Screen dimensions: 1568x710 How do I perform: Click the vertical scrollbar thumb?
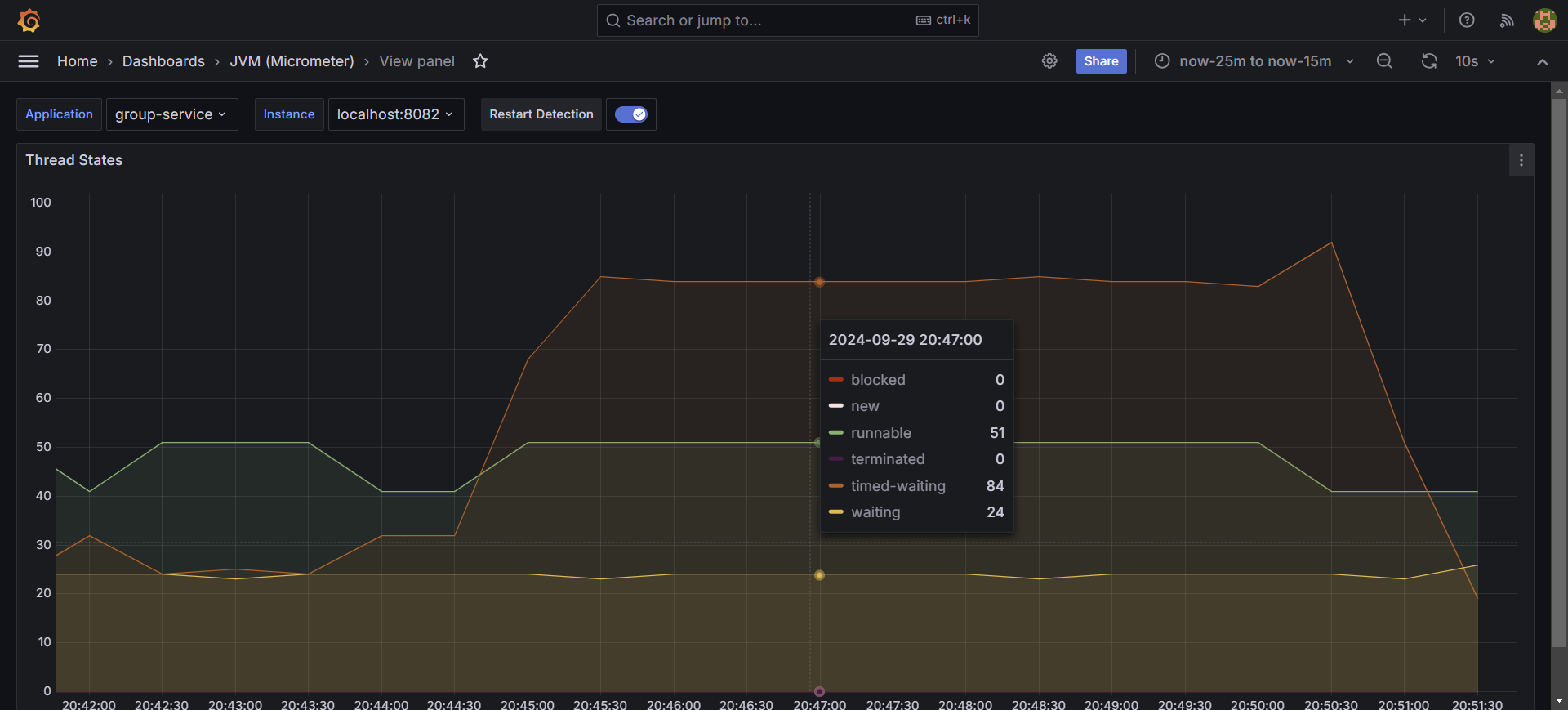(x=1559, y=372)
